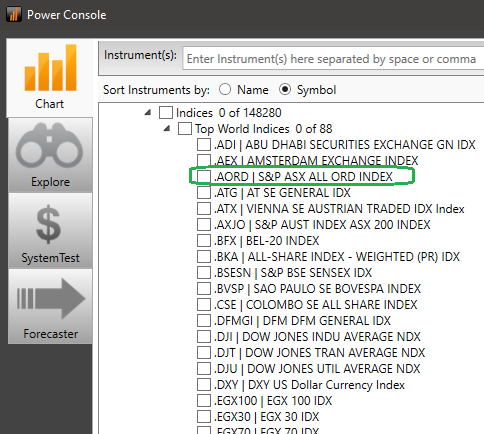This screenshot has width=484, height=434.
Task: Select SAO PAULO SE BOVESPA INDEX text
Action: 337,289
